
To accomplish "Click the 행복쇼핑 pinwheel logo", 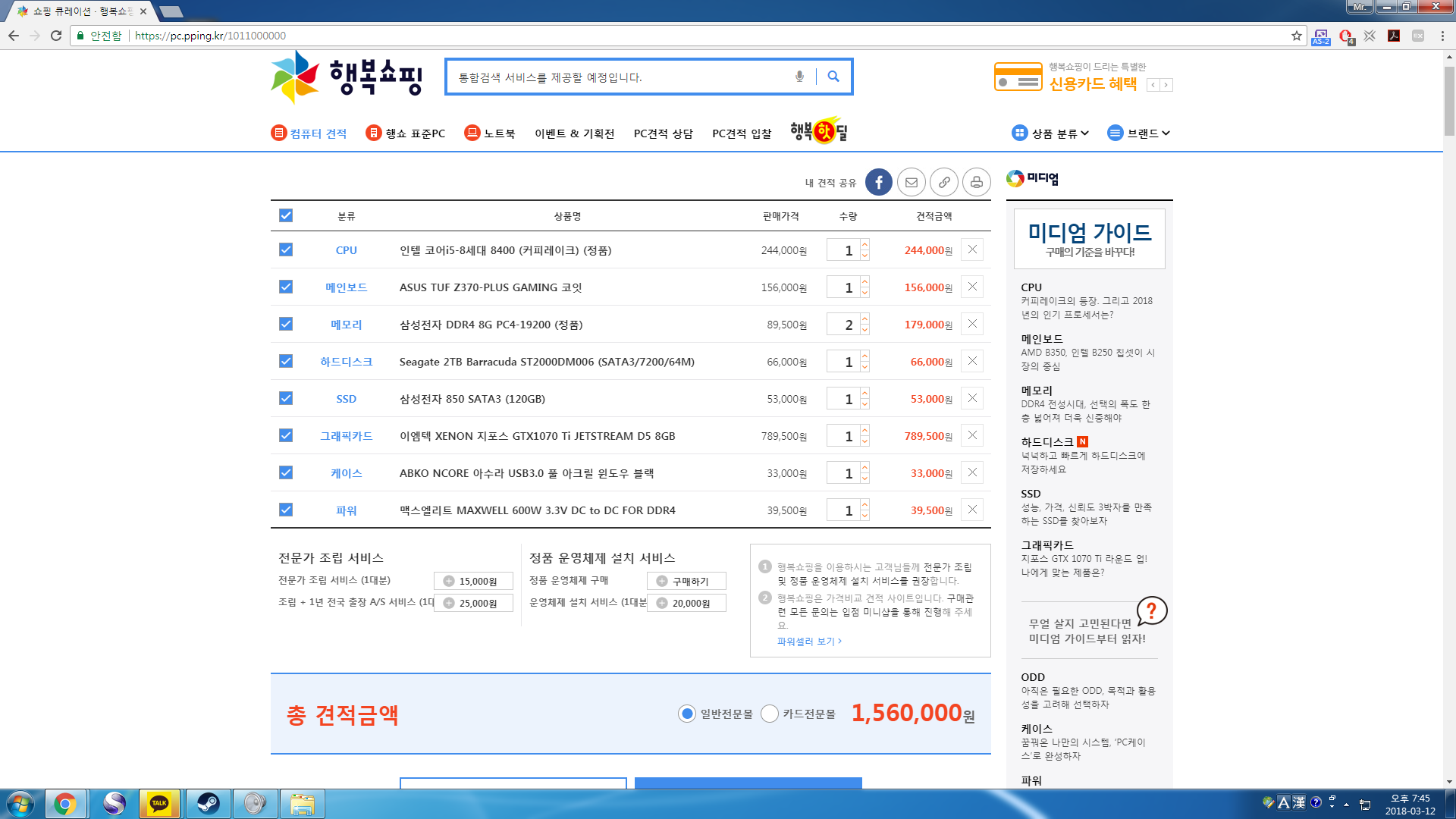I will click(x=295, y=77).
